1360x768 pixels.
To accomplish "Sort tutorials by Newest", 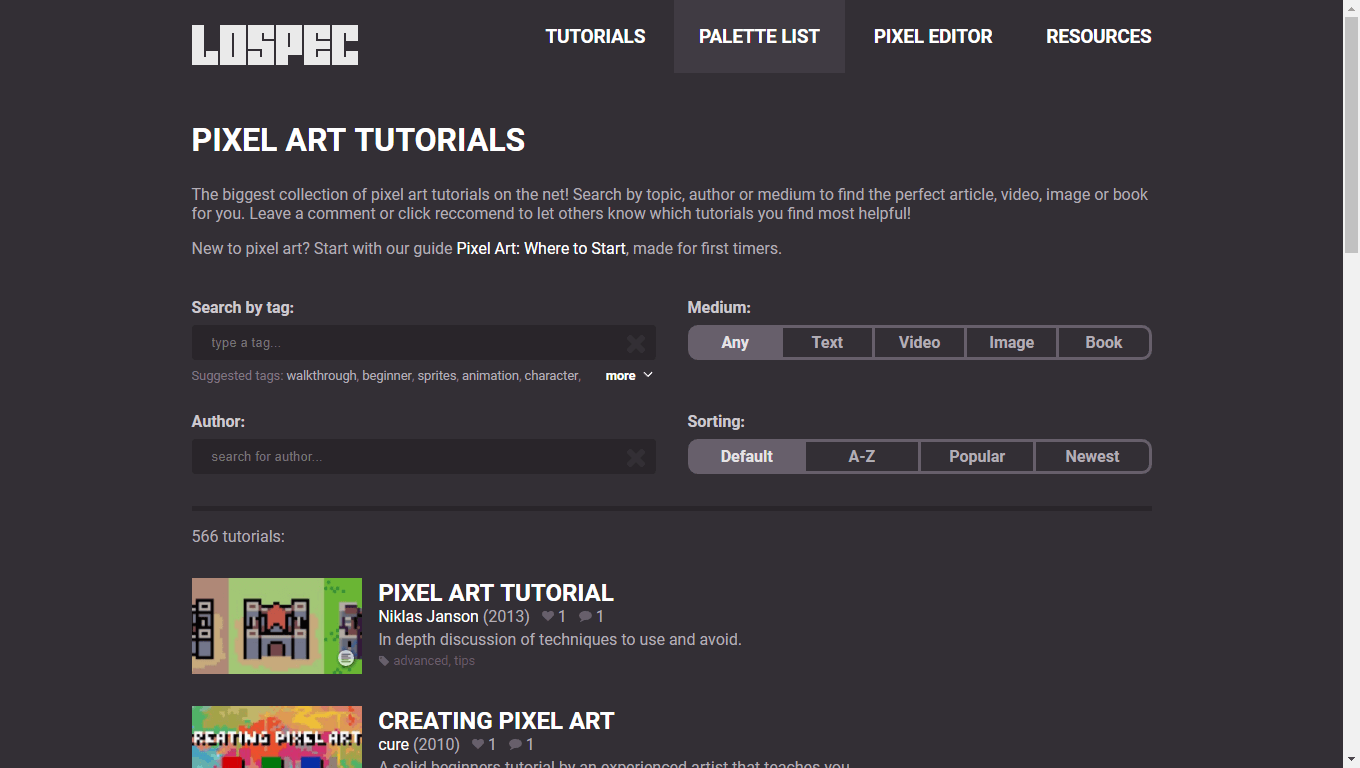I will pos(1092,456).
